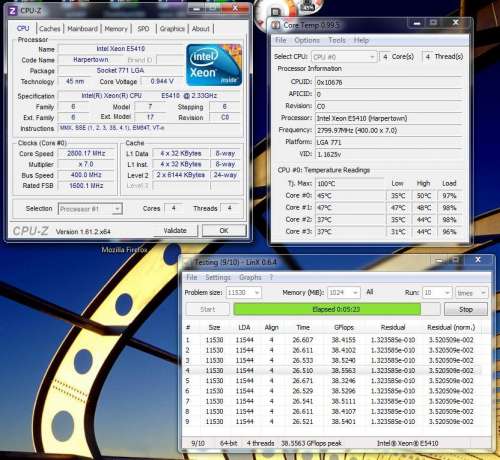
Task: Open the Problem size dropdown in LinX
Action: 244,293
